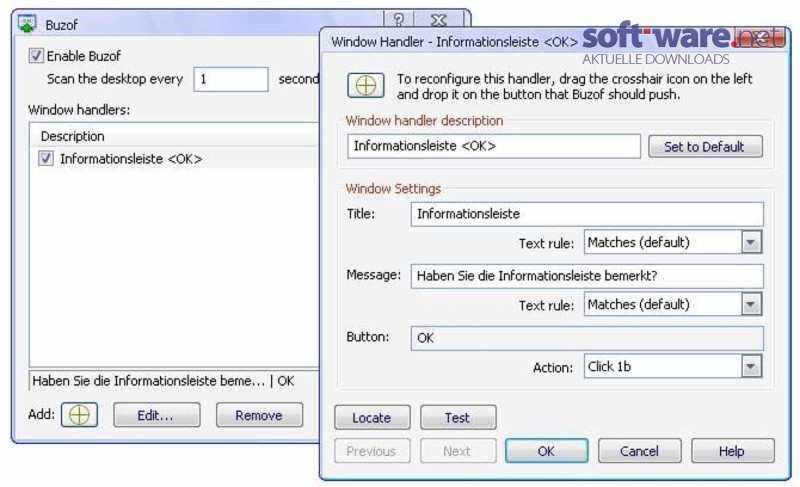Click the Button field containing OK

pos(587,338)
